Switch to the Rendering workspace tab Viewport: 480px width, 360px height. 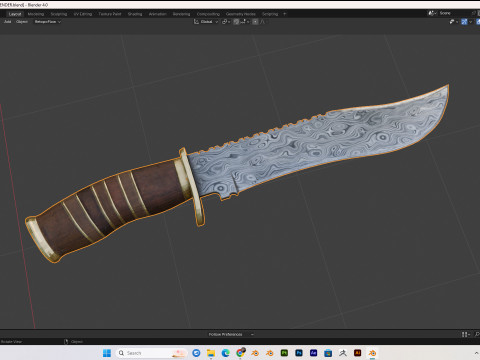pyautogui.click(x=181, y=14)
